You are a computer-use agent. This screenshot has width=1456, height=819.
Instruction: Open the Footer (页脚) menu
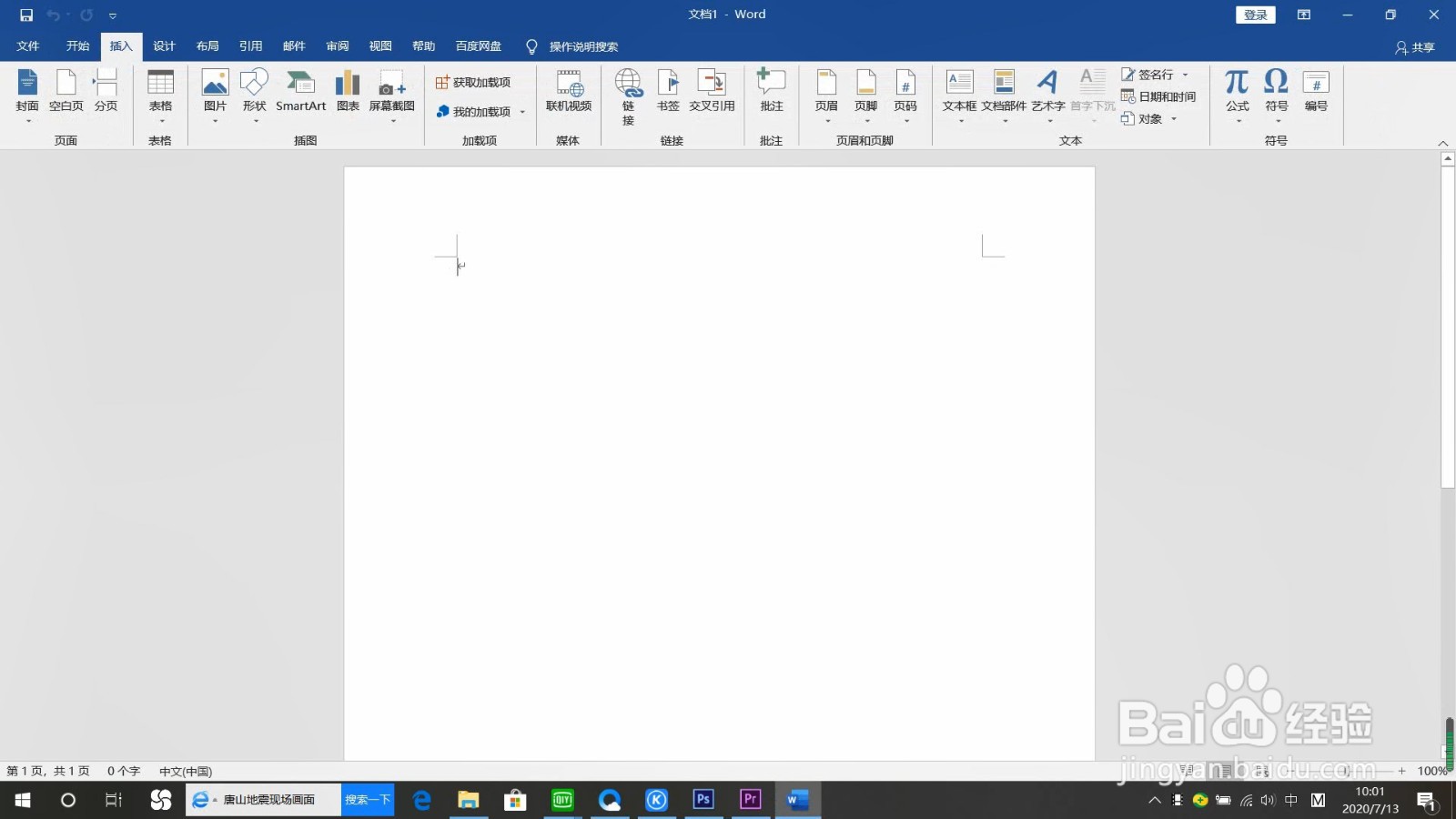pyautogui.click(x=865, y=96)
